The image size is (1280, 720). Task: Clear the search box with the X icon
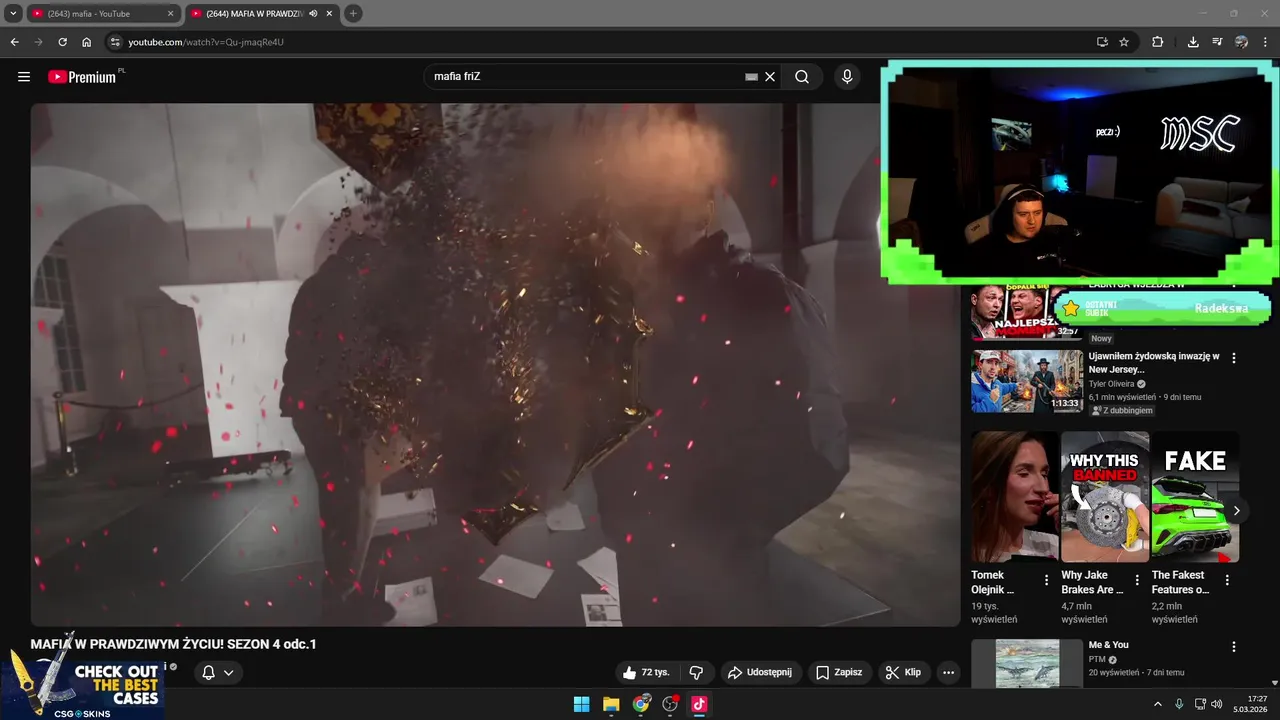point(770,77)
